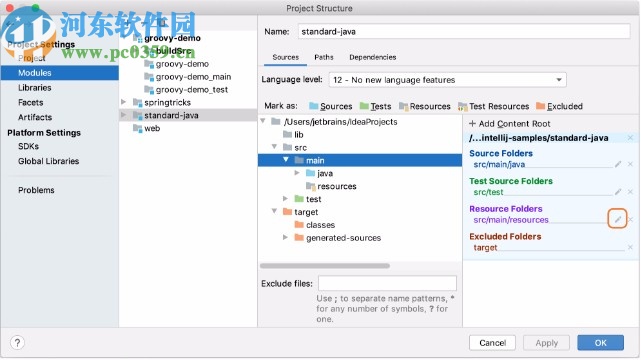Expand the generated-sources folder node
Image resolution: width=641 pixels, height=360 pixels.
coord(285,237)
